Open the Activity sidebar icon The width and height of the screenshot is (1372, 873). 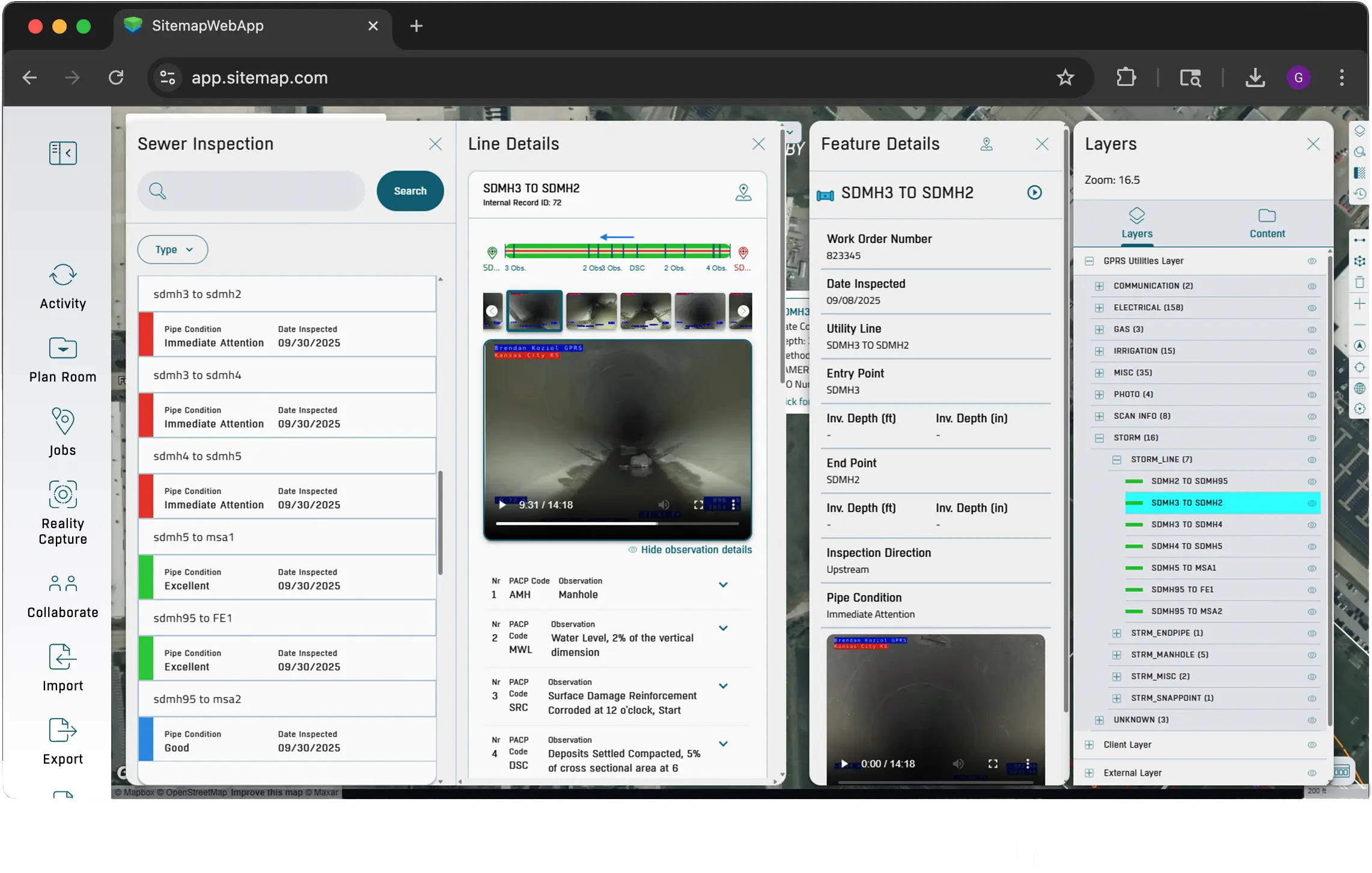tap(63, 276)
